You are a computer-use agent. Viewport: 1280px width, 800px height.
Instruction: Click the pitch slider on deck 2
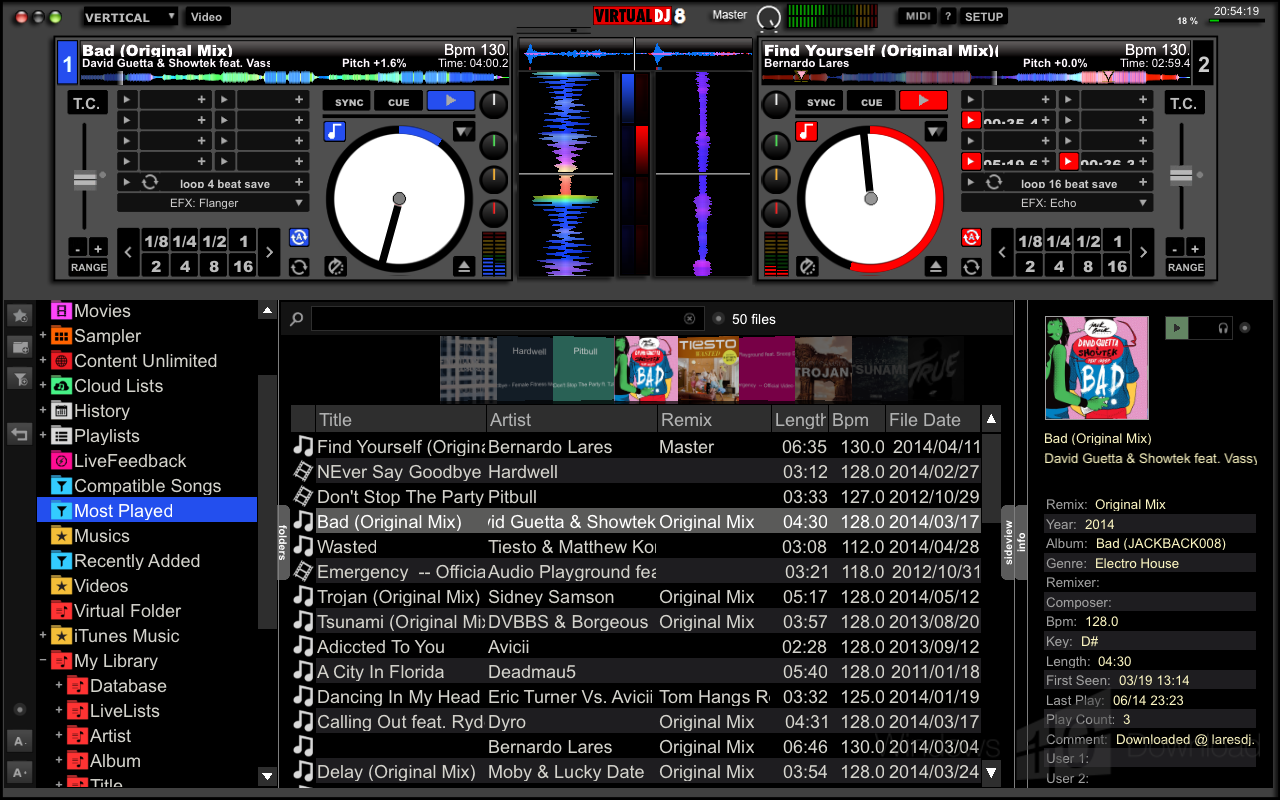pos(1181,177)
